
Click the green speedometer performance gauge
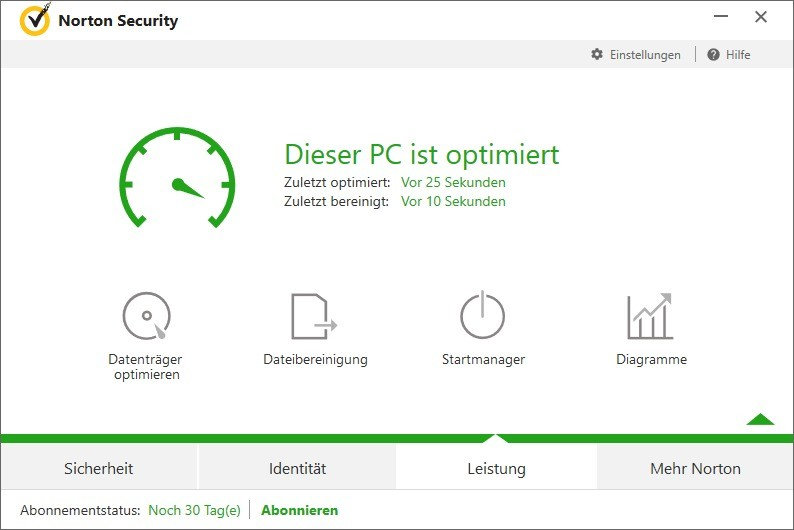177,177
